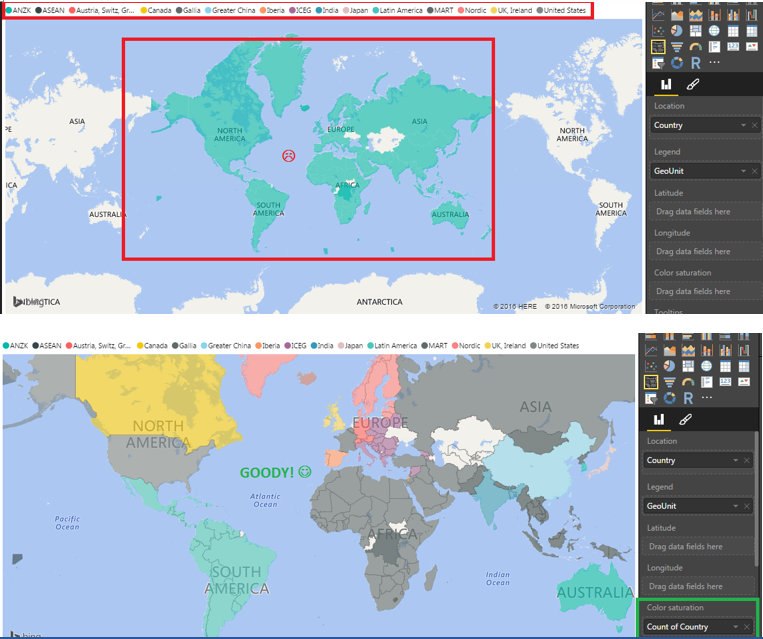Select Nordic legend item above lower map

point(466,346)
